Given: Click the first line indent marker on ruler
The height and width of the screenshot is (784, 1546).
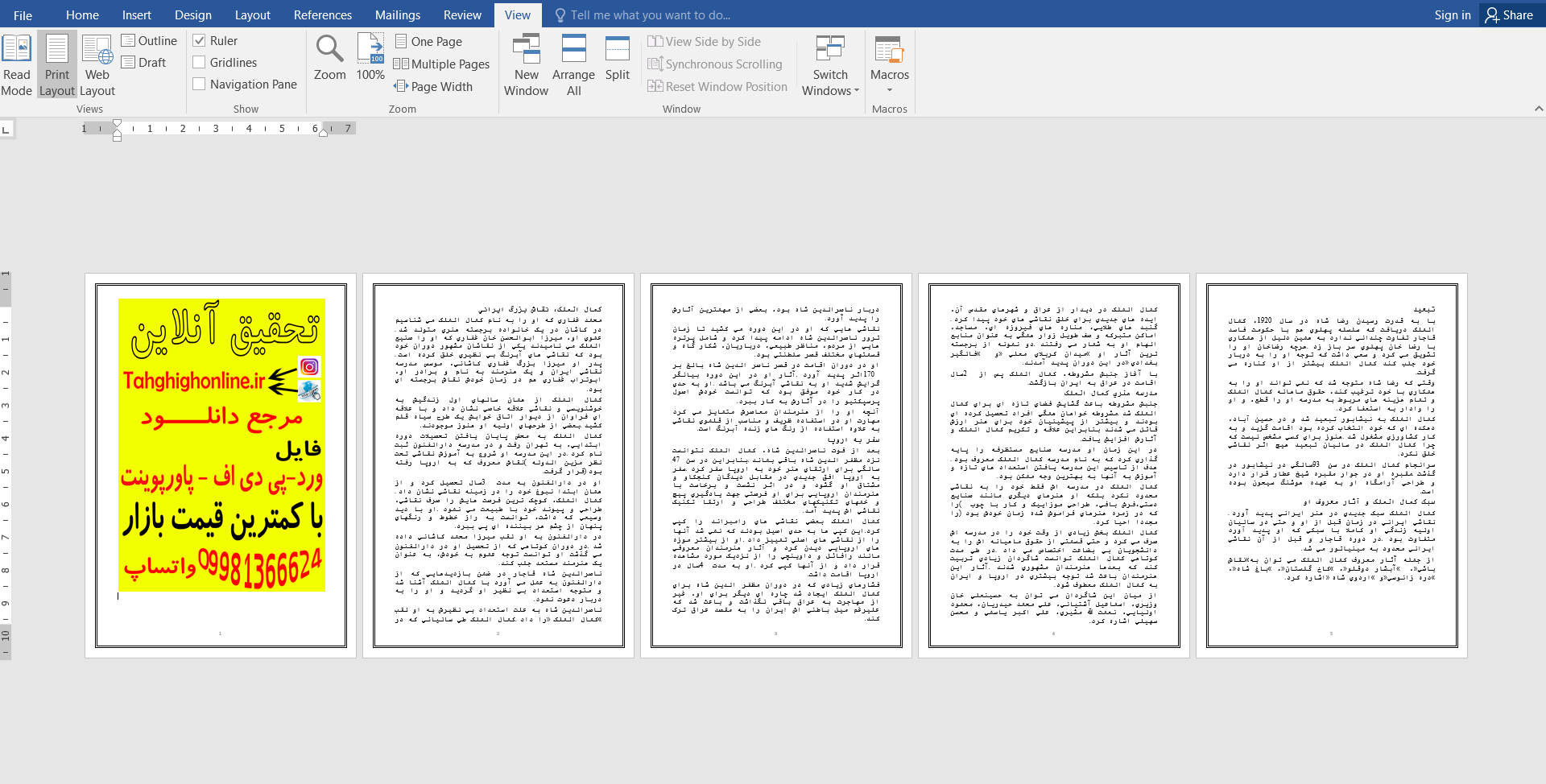Looking at the screenshot, I should (x=118, y=123).
